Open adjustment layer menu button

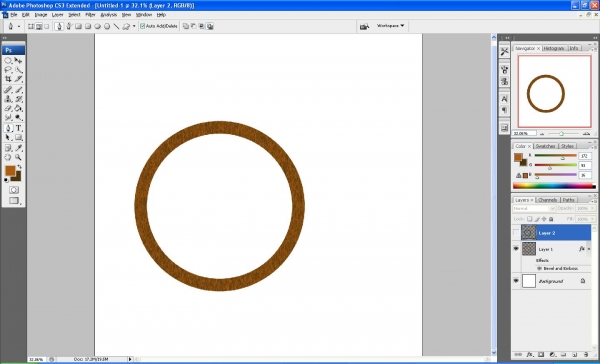pos(553,355)
